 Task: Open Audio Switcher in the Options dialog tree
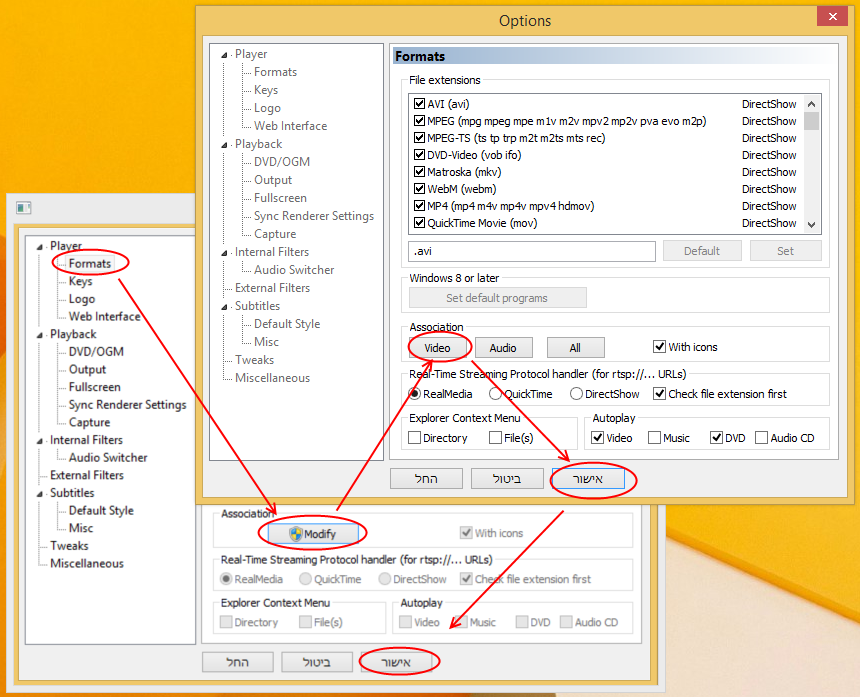coord(294,270)
